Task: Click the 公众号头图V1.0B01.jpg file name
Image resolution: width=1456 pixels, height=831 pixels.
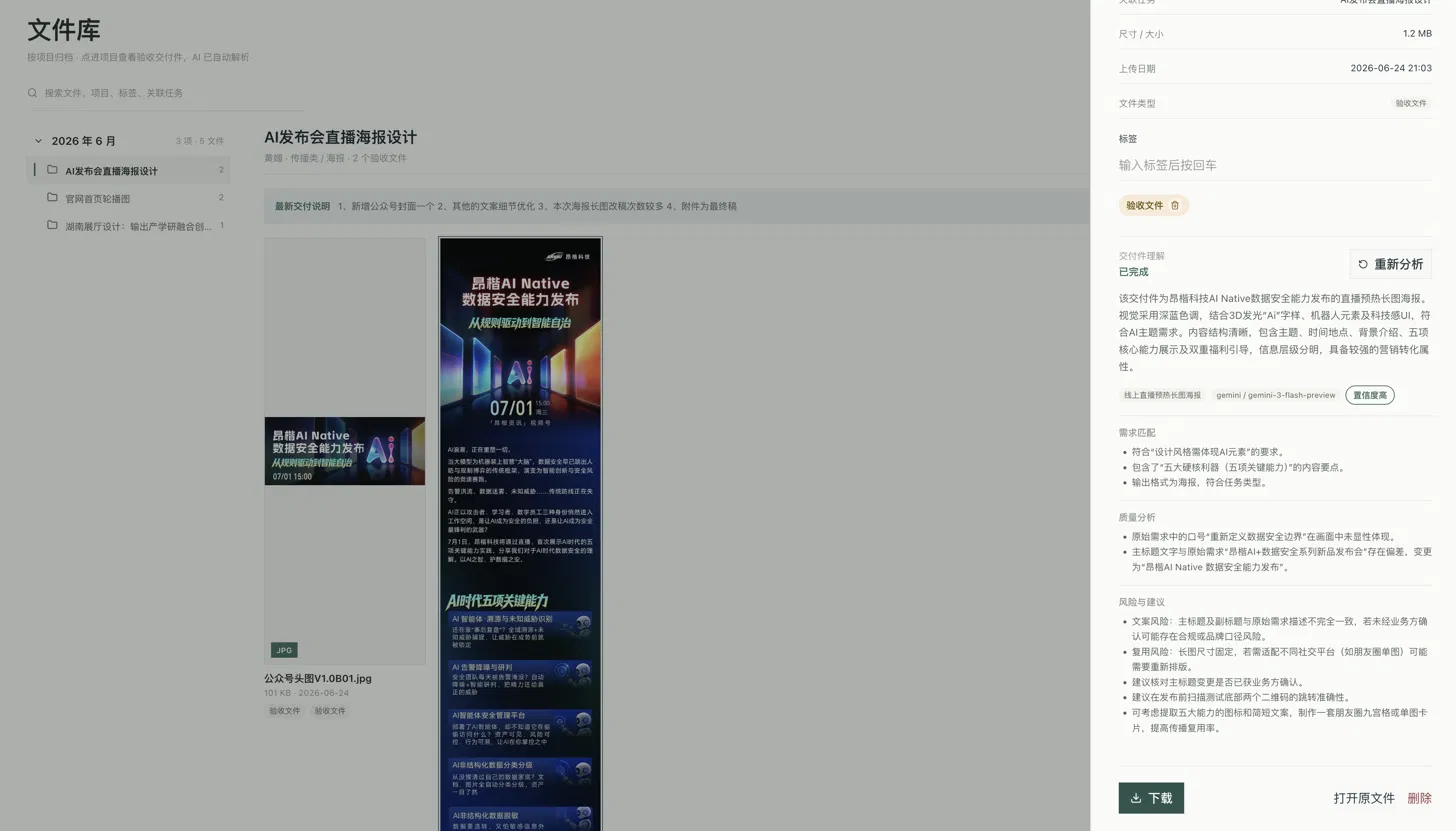Action: pyautogui.click(x=318, y=678)
